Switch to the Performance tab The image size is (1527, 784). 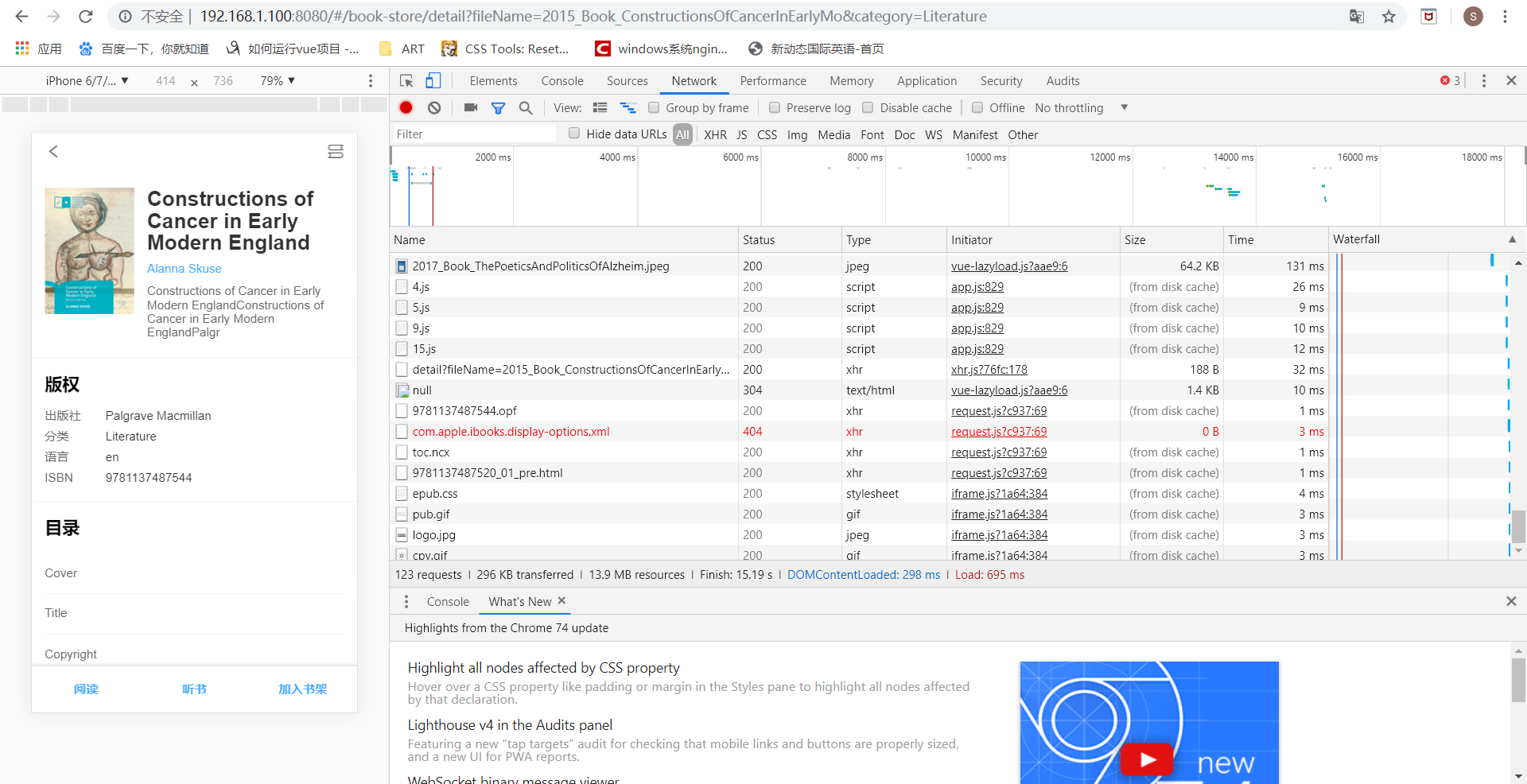(x=773, y=81)
